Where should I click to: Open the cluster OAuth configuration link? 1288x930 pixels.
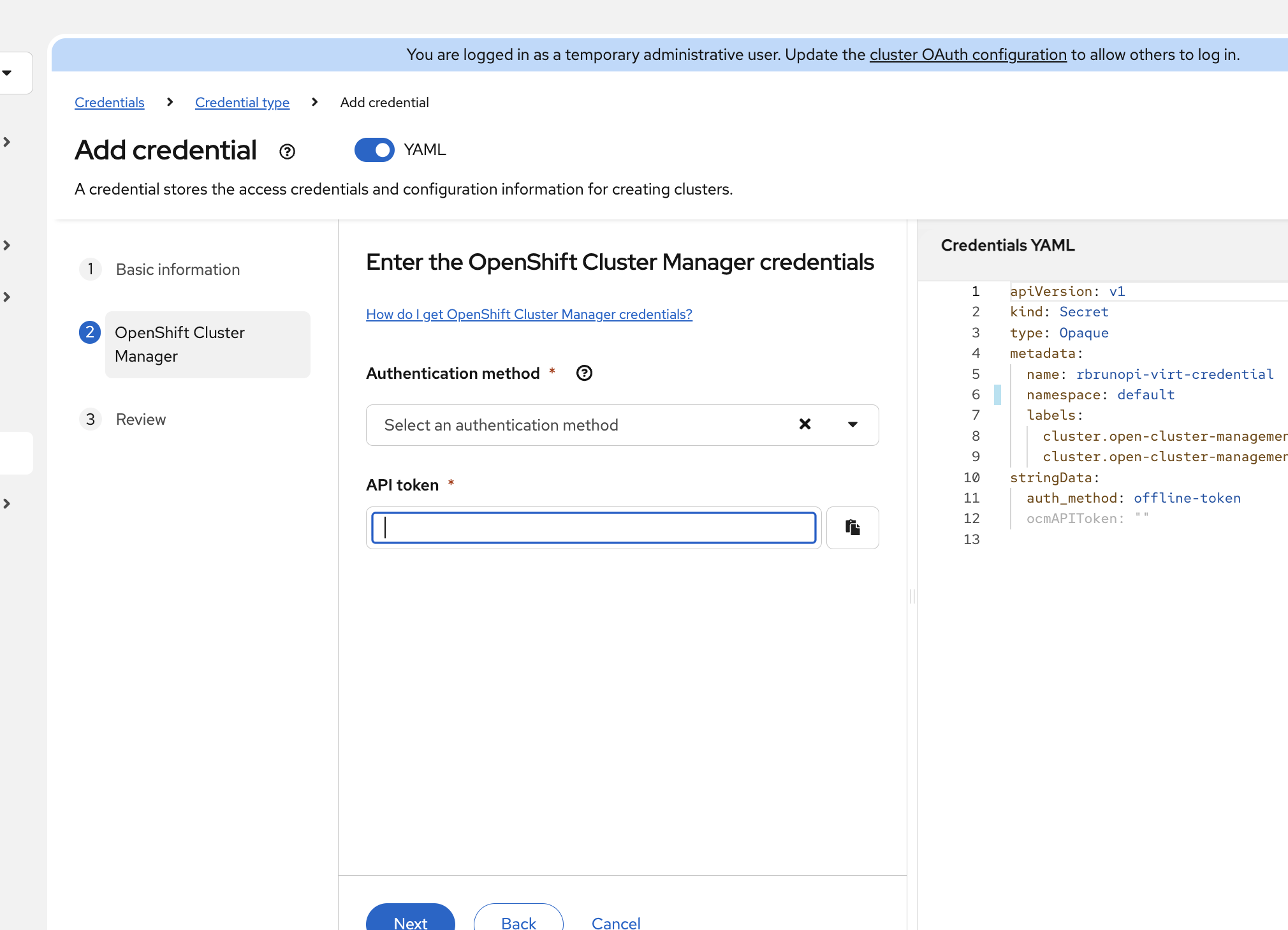coord(967,55)
